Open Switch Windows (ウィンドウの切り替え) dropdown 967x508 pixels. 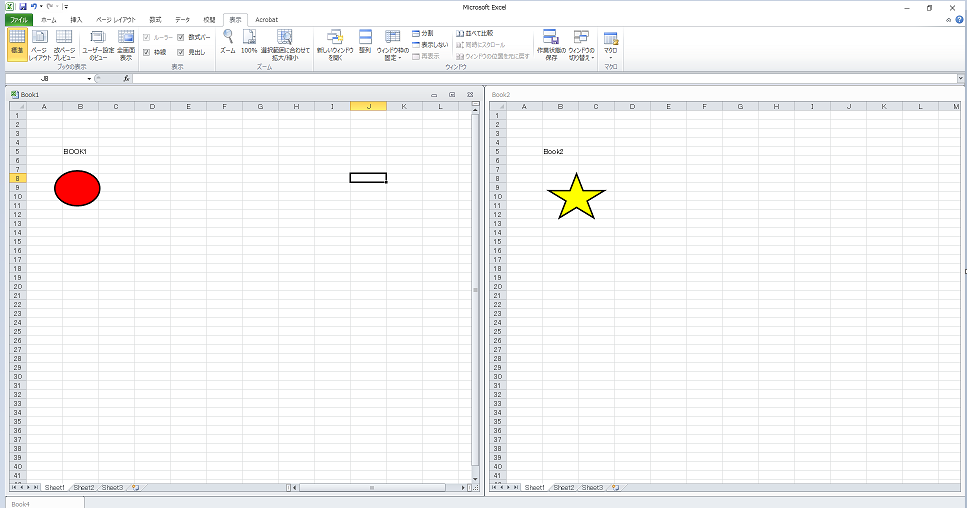coord(581,44)
